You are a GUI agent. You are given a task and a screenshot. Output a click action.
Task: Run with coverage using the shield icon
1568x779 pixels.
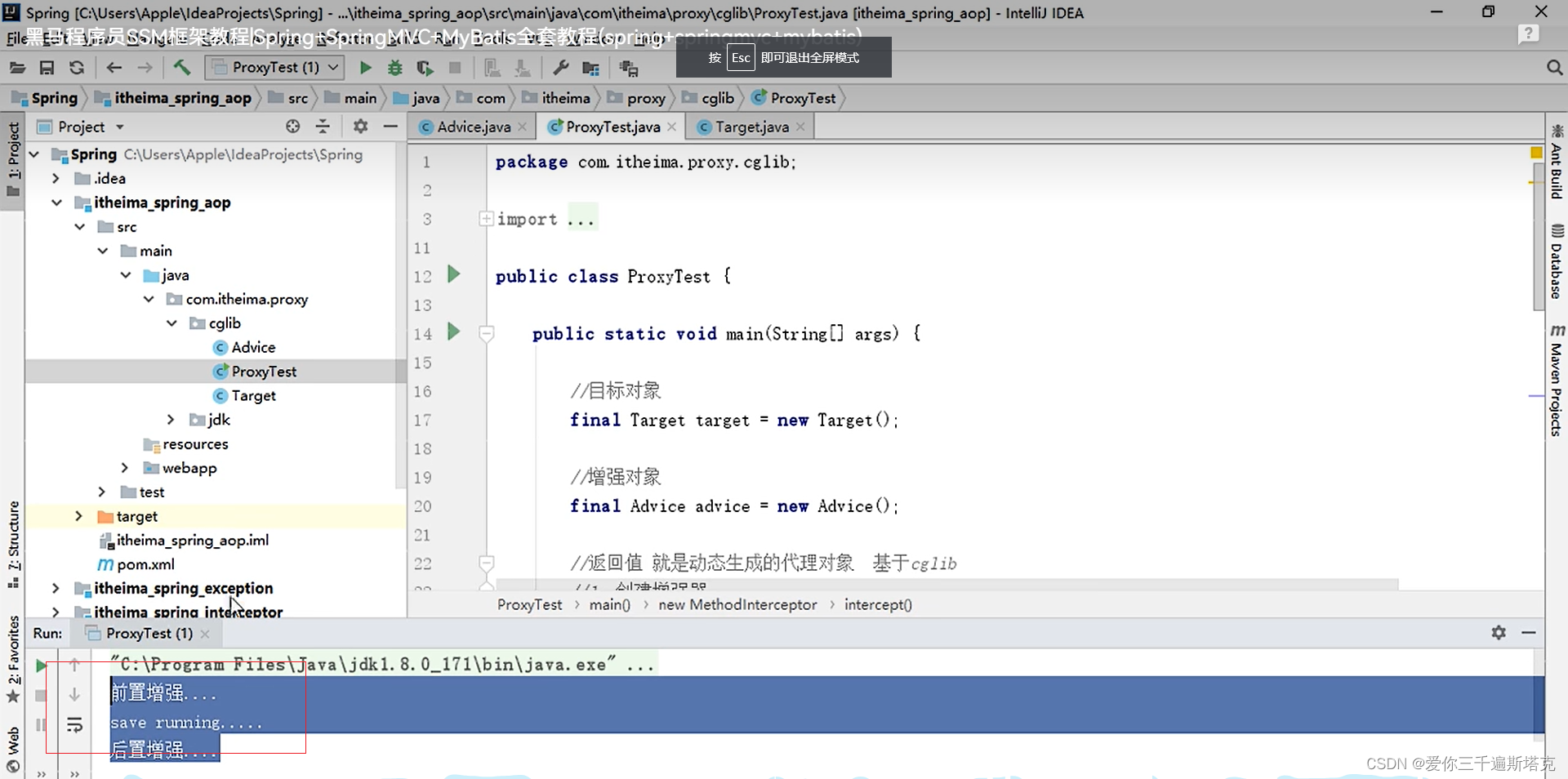[425, 68]
